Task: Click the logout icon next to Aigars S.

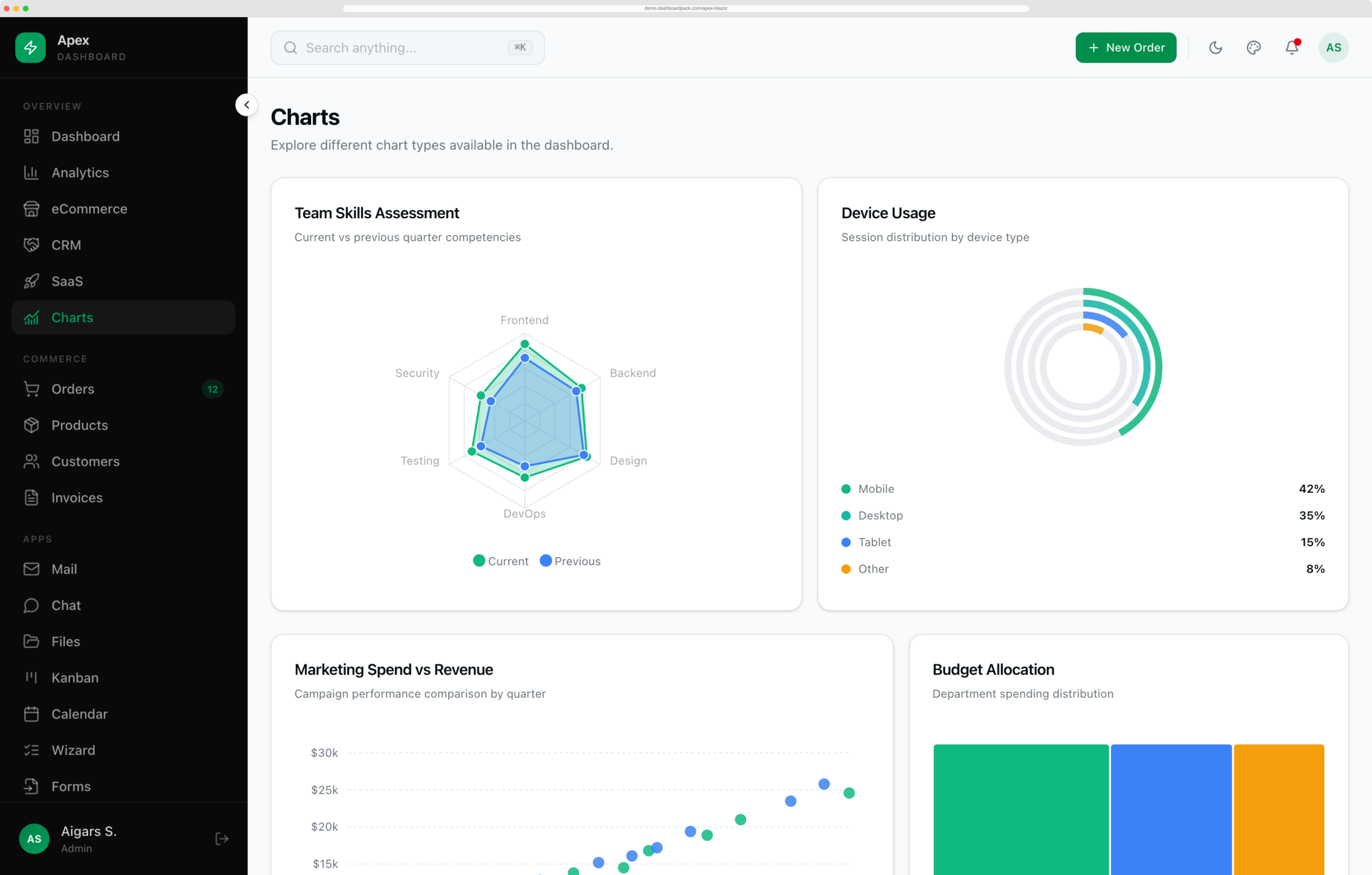Action: pyautogui.click(x=222, y=839)
